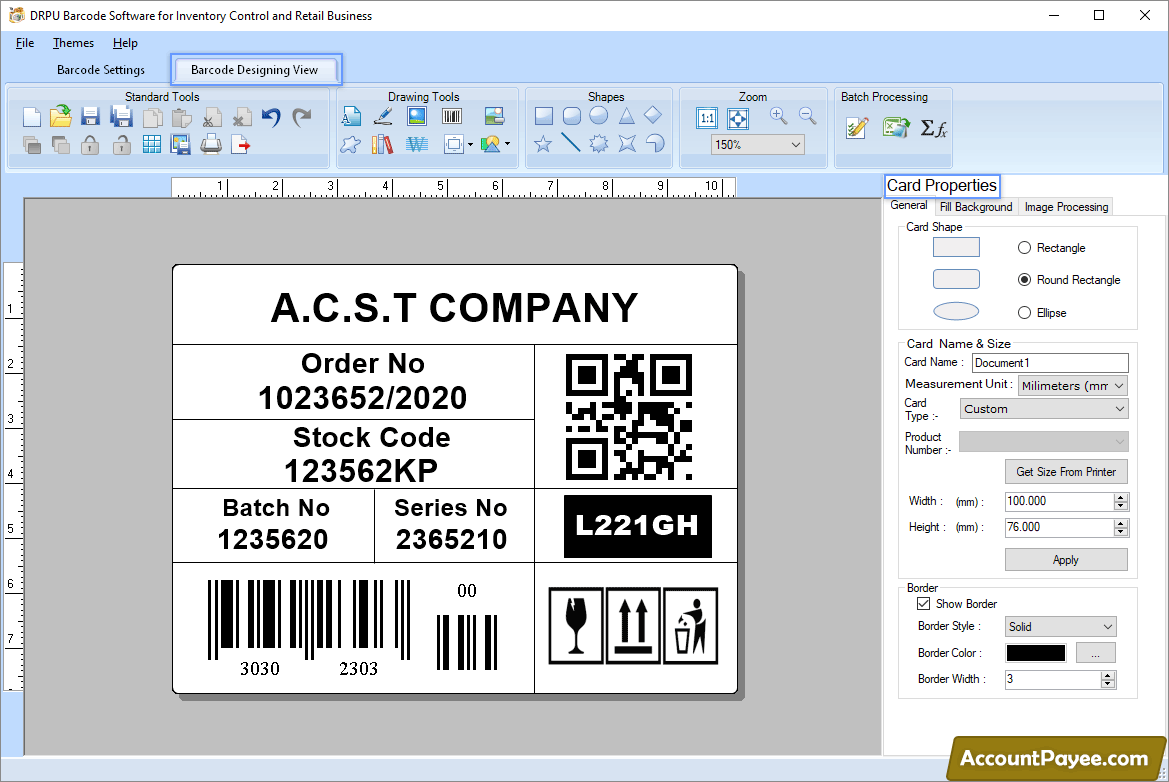The height and width of the screenshot is (782, 1169).
Task: Open the Help menu
Action: 125,43
